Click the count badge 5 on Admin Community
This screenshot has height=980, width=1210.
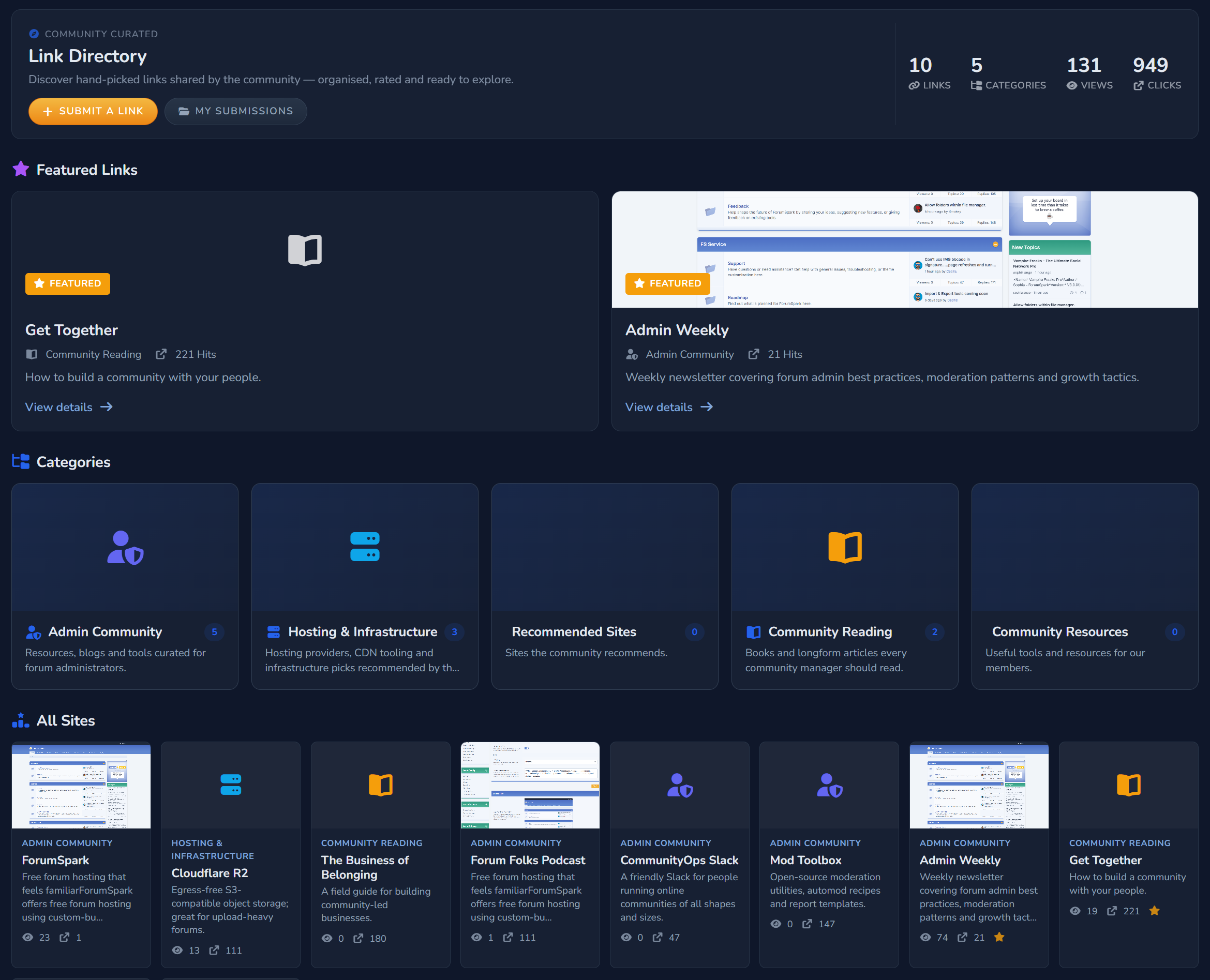(x=215, y=631)
